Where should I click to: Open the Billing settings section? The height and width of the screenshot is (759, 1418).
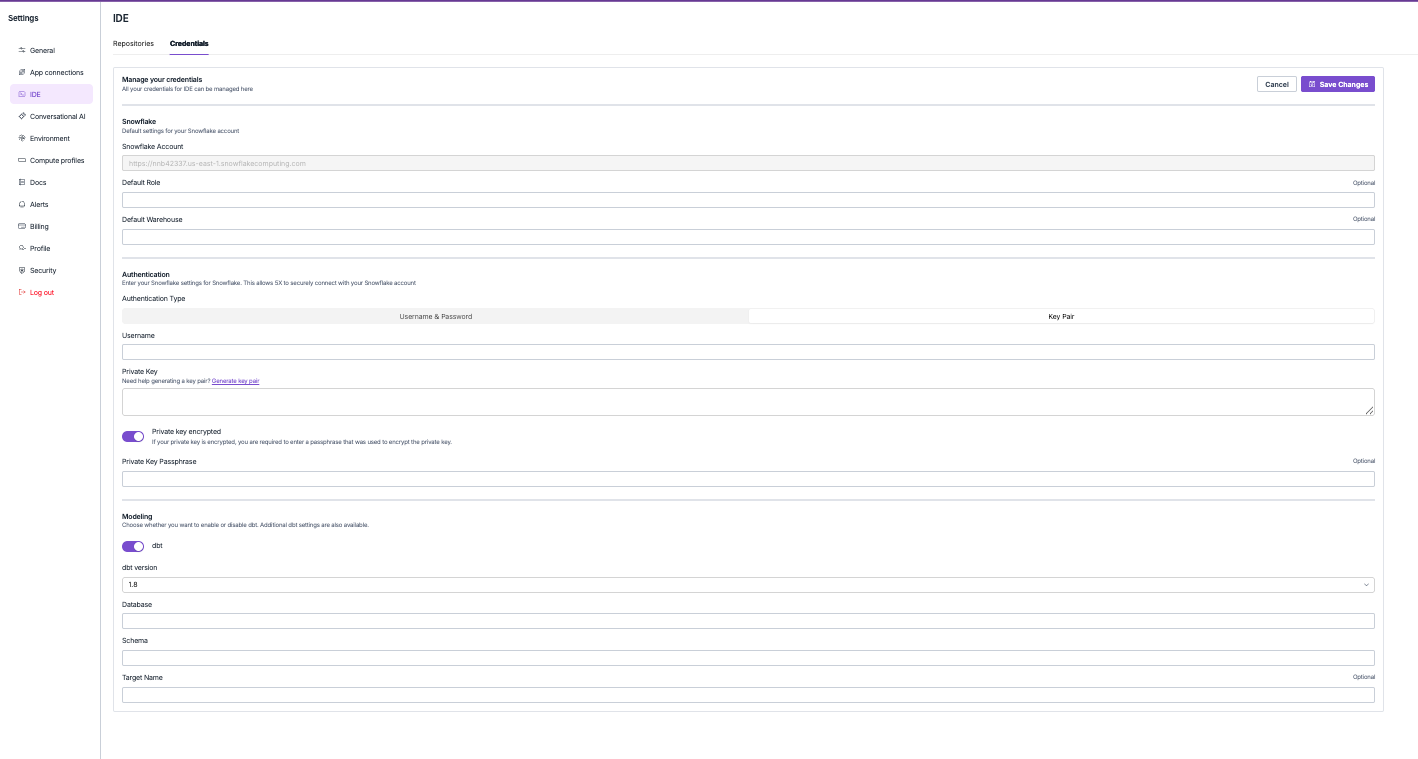tap(38, 226)
